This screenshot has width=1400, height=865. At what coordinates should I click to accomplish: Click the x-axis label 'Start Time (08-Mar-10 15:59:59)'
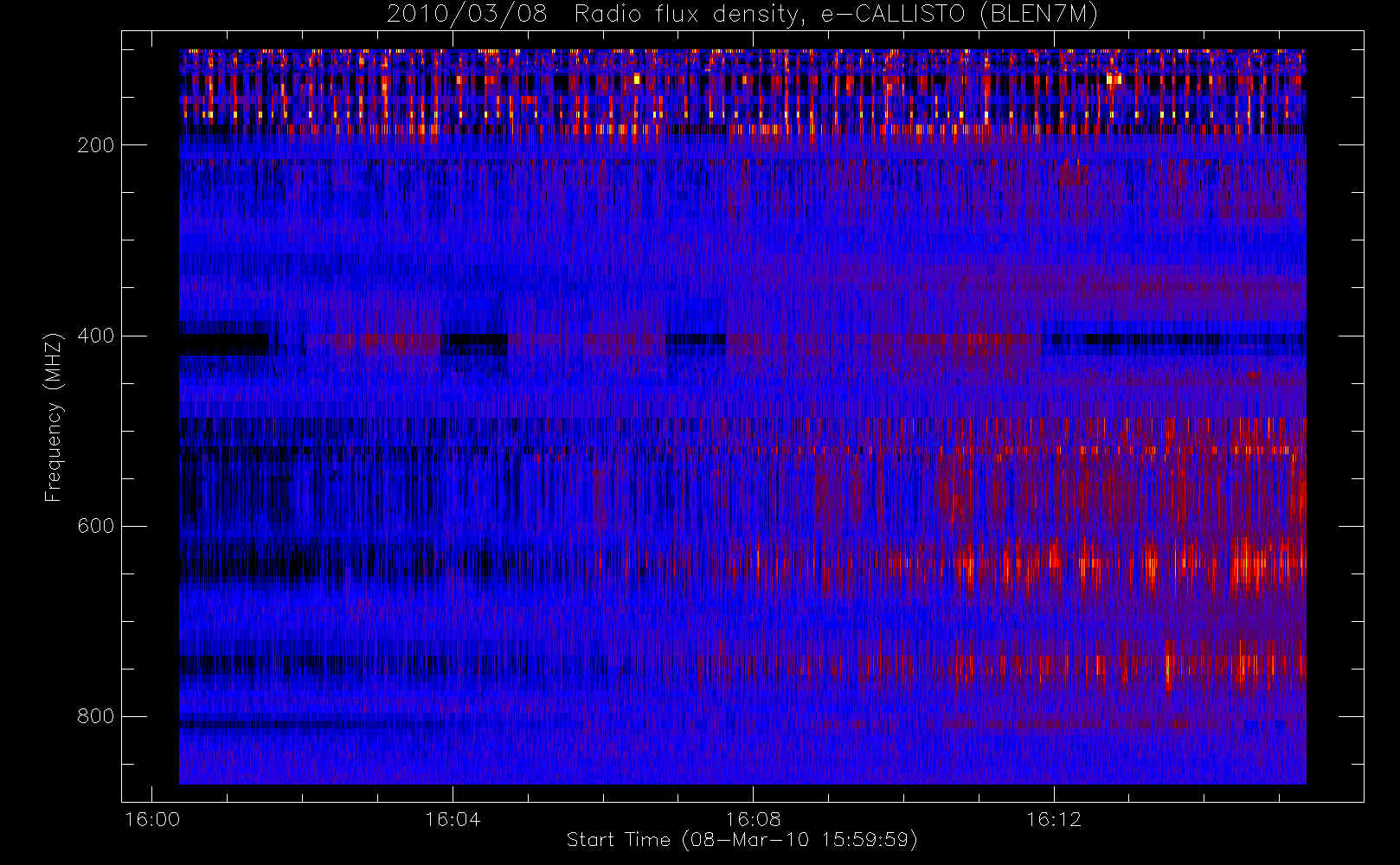[742, 840]
